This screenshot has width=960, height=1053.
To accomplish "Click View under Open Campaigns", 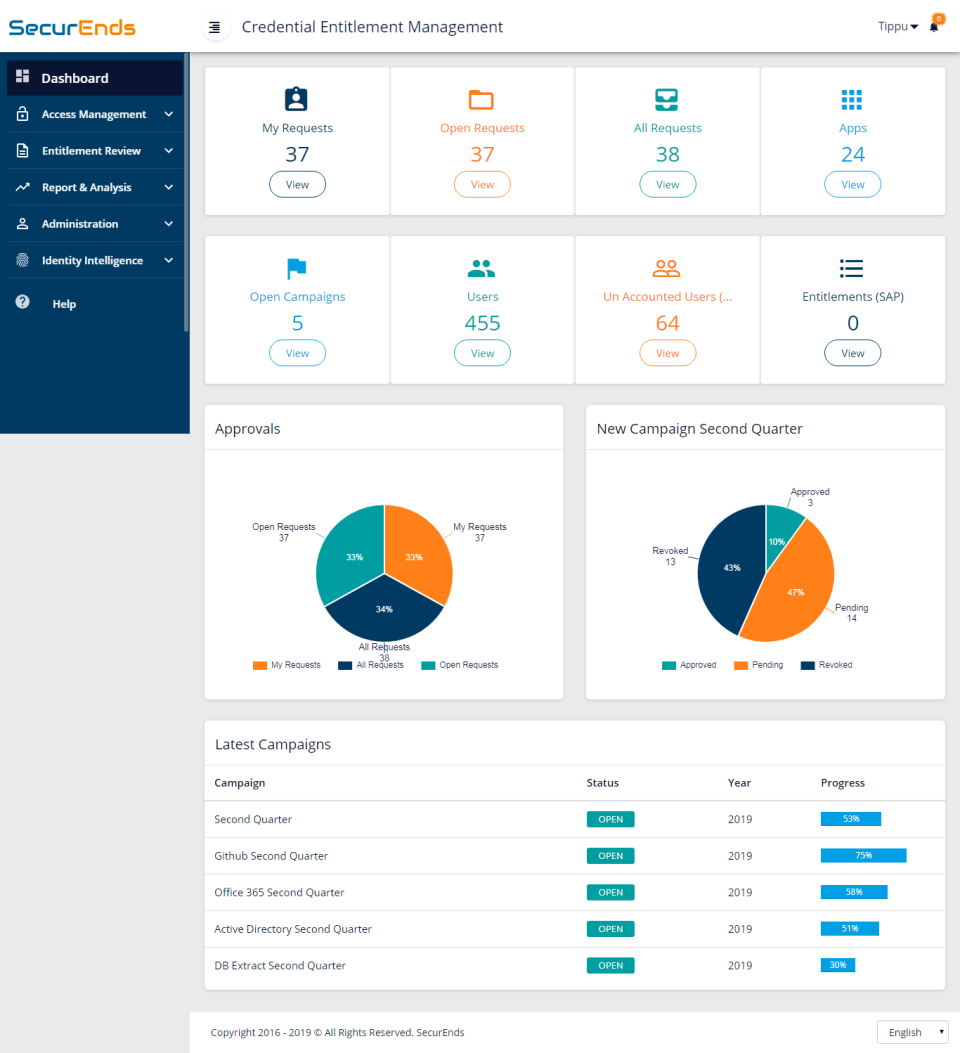I will point(296,352).
